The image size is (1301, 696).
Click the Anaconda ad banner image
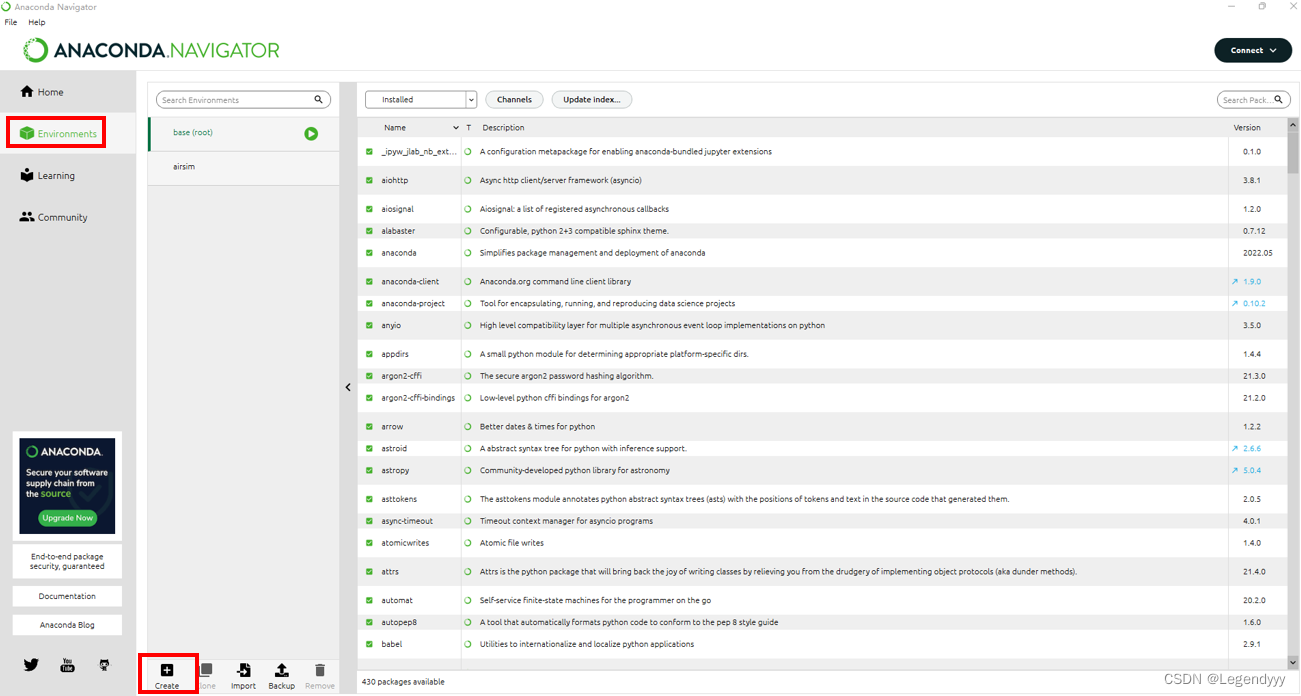(x=67, y=486)
